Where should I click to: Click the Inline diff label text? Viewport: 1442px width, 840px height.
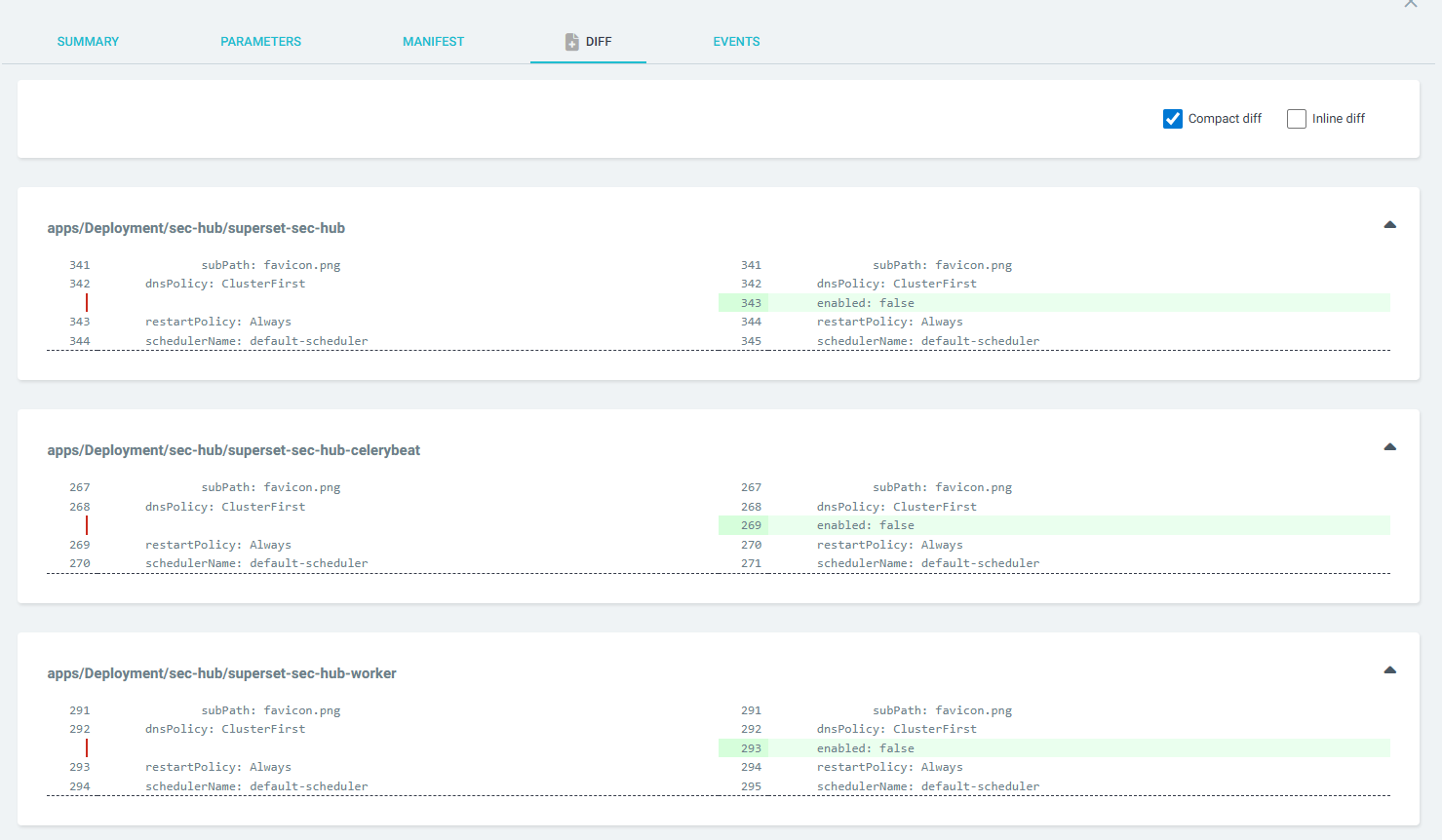point(1339,119)
